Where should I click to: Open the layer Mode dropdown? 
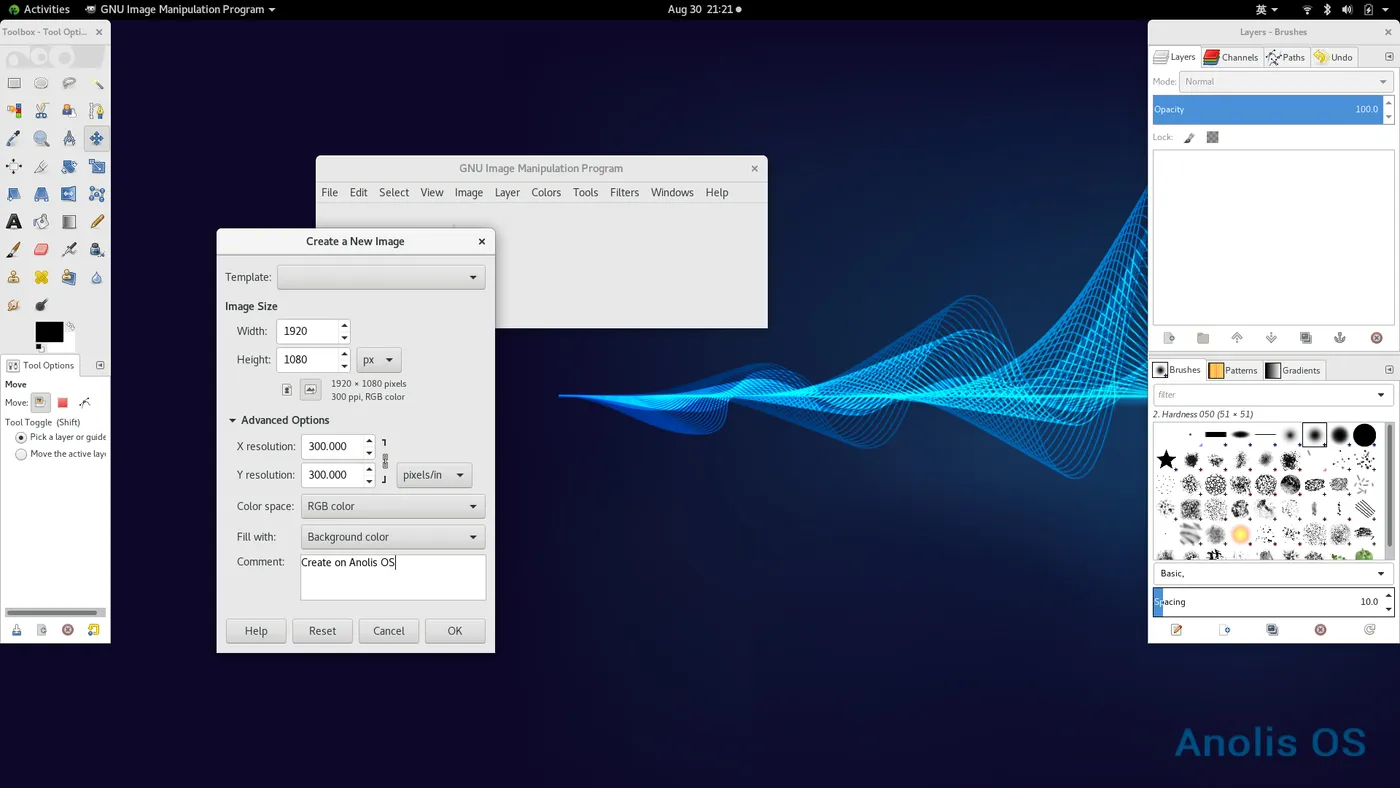point(1286,82)
